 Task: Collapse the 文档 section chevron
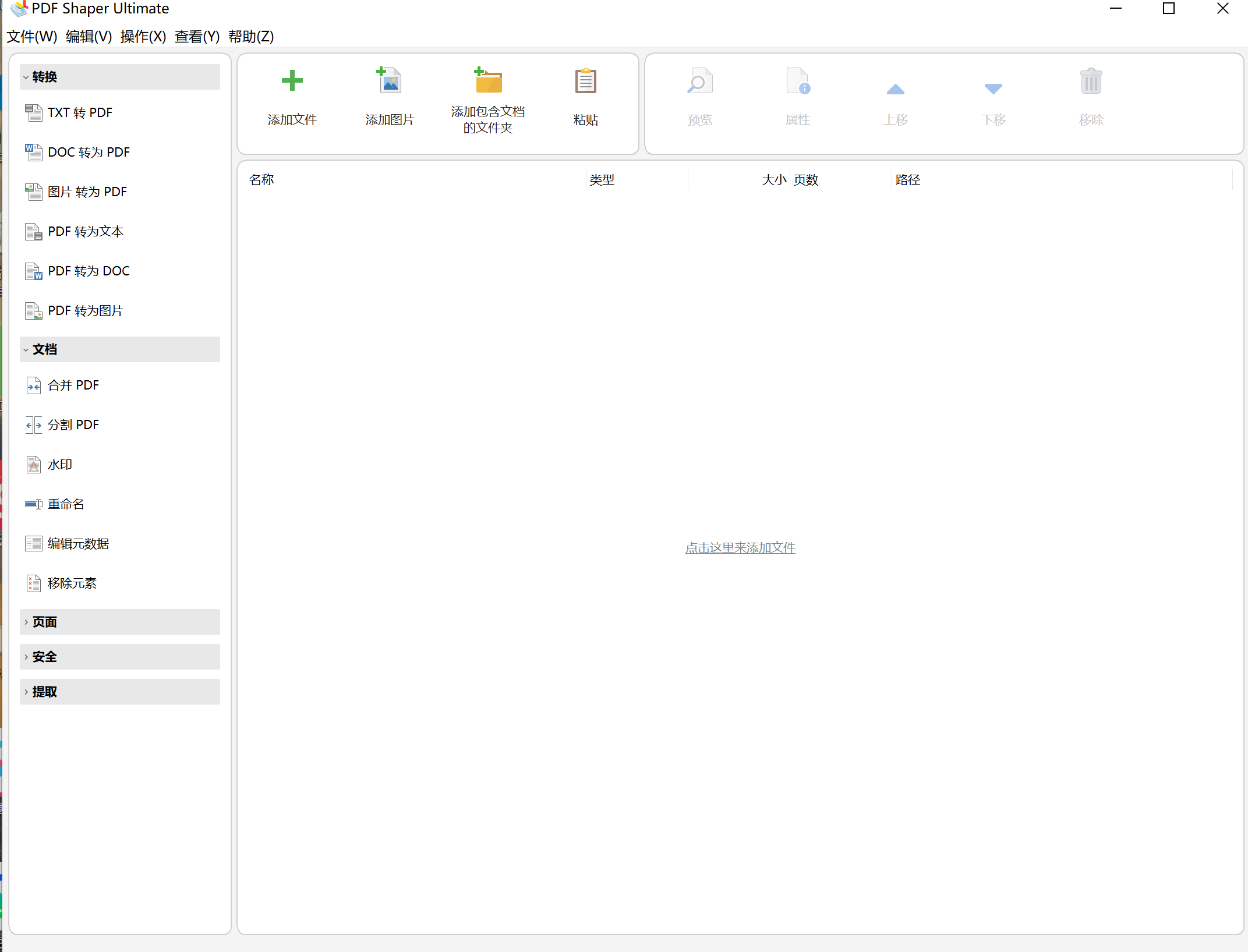tap(26, 349)
